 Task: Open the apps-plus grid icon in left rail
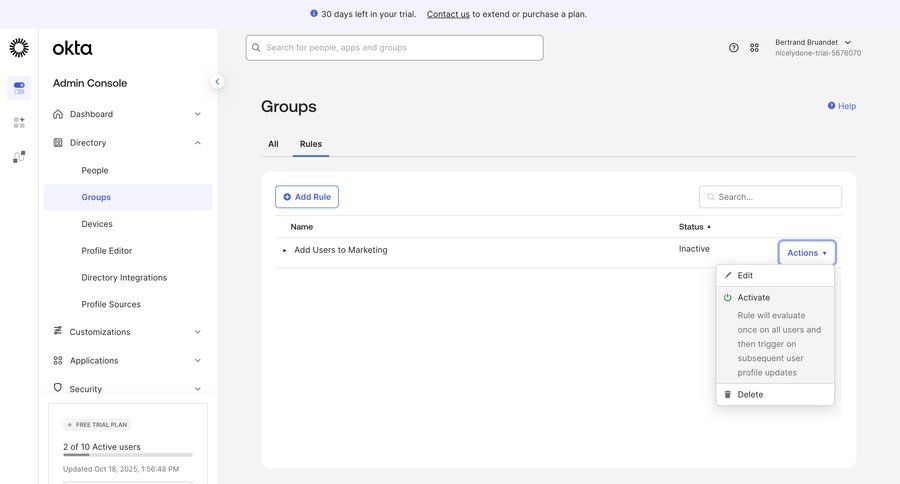19,122
